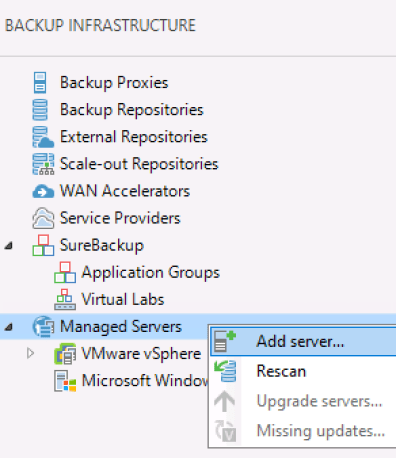Image resolution: width=396 pixels, height=458 pixels.
Task: Open Backup Repositories in the tree
Action: pos(132,110)
